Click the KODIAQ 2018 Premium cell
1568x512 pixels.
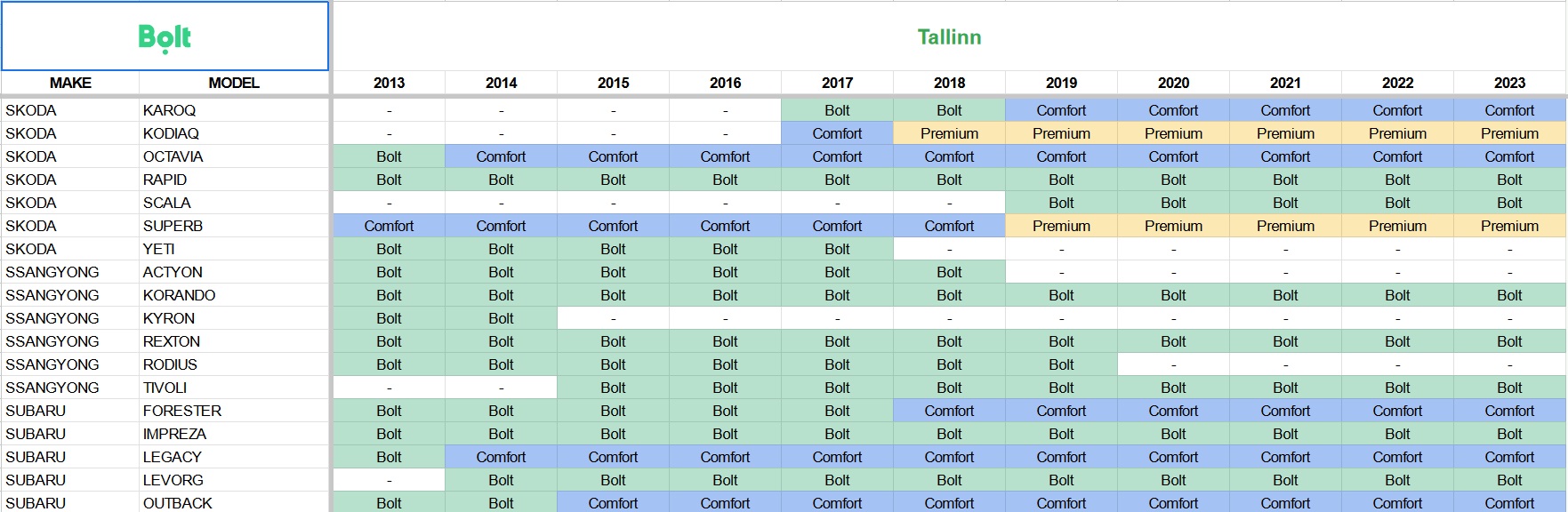pos(949,133)
